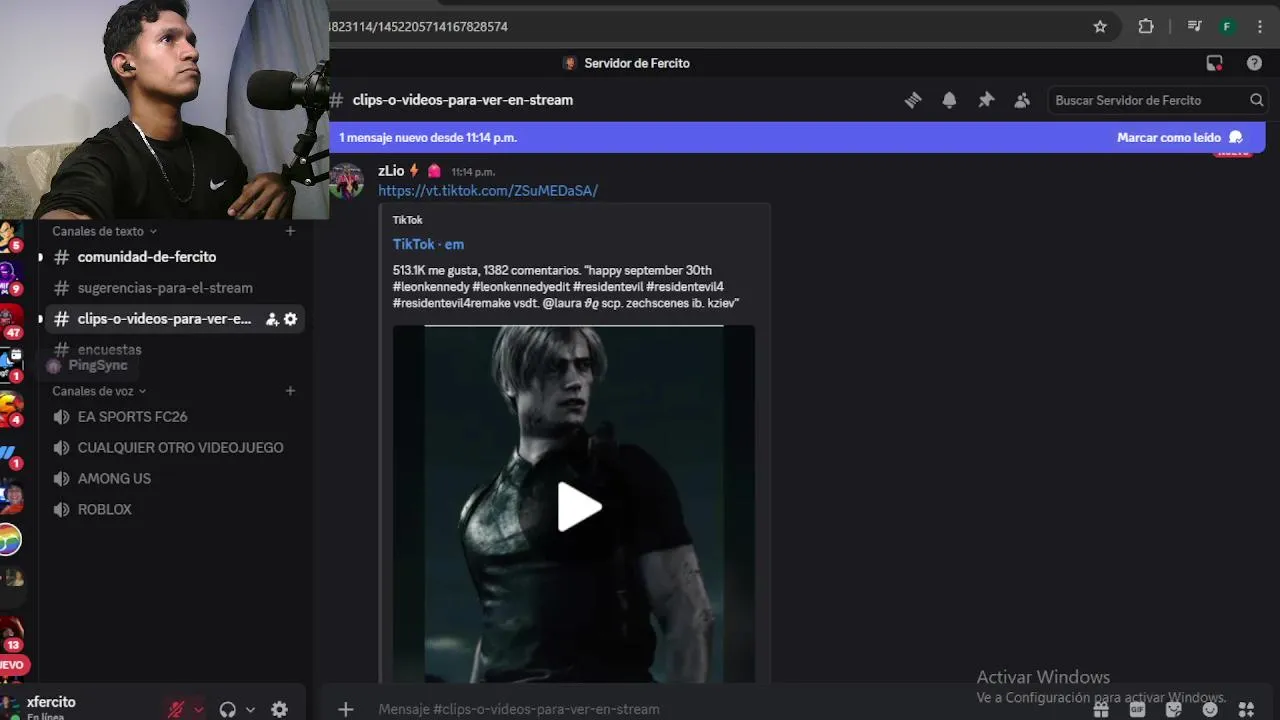The image size is (1280, 720).
Task: Click Marcar como leído button
Action: point(1180,137)
